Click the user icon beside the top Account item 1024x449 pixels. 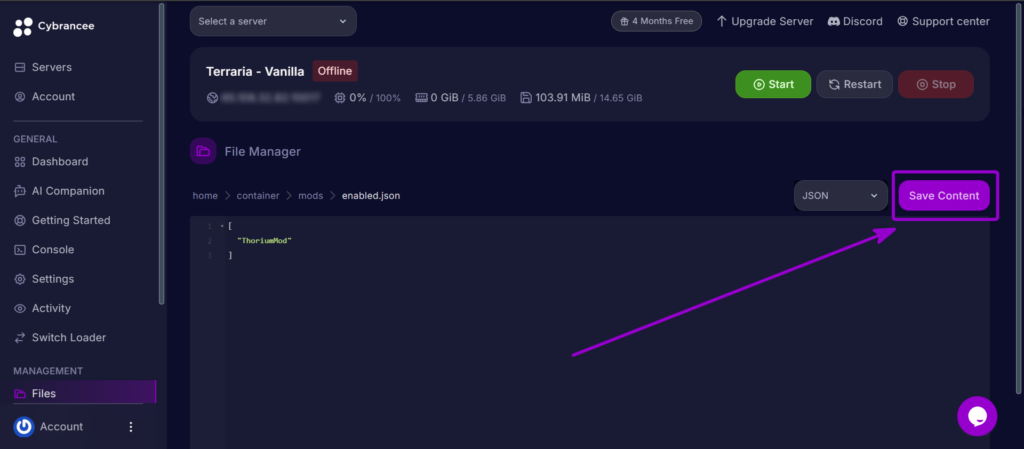tap(20, 97)
